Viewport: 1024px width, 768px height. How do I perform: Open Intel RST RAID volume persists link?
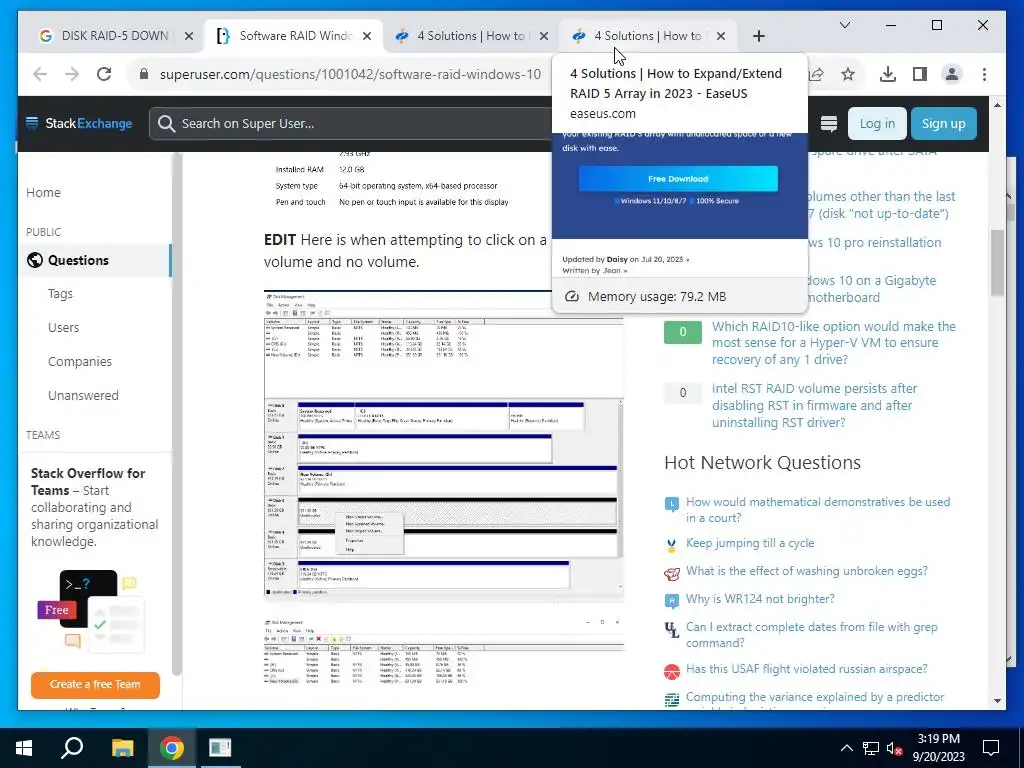coord(814,405)
